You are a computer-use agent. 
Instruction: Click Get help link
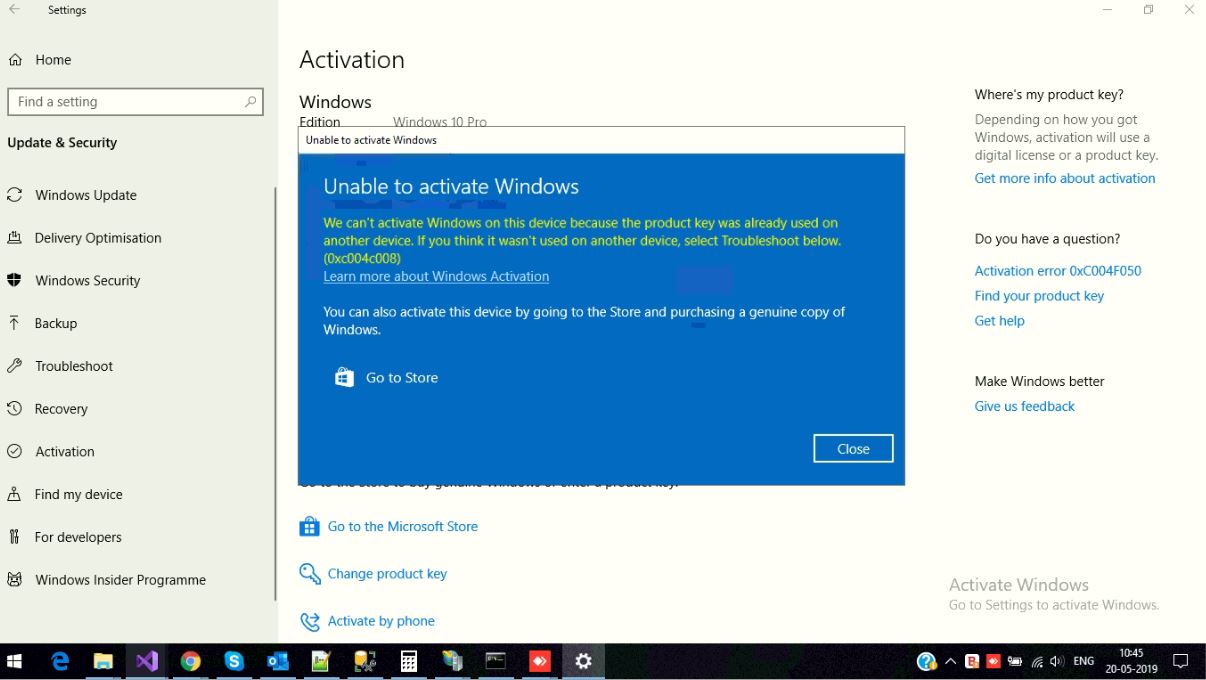click(x=999, y=321)
